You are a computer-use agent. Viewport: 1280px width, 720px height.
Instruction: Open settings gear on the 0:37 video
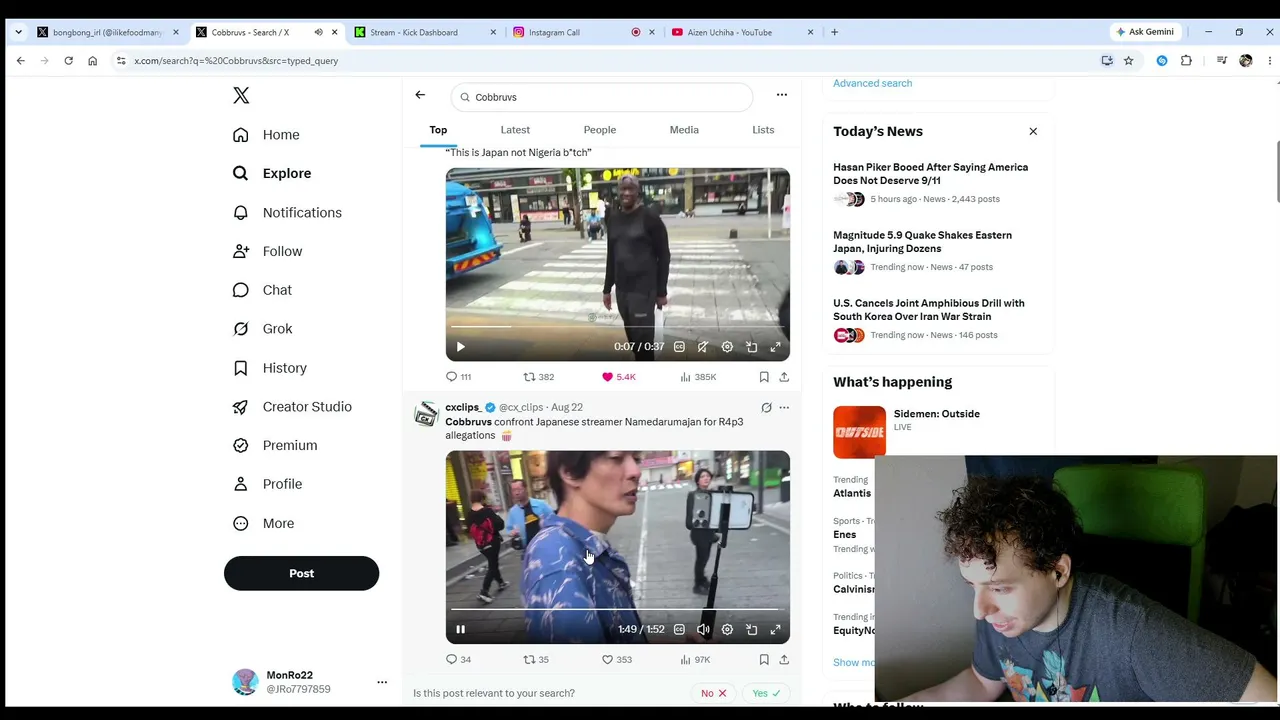727,347
